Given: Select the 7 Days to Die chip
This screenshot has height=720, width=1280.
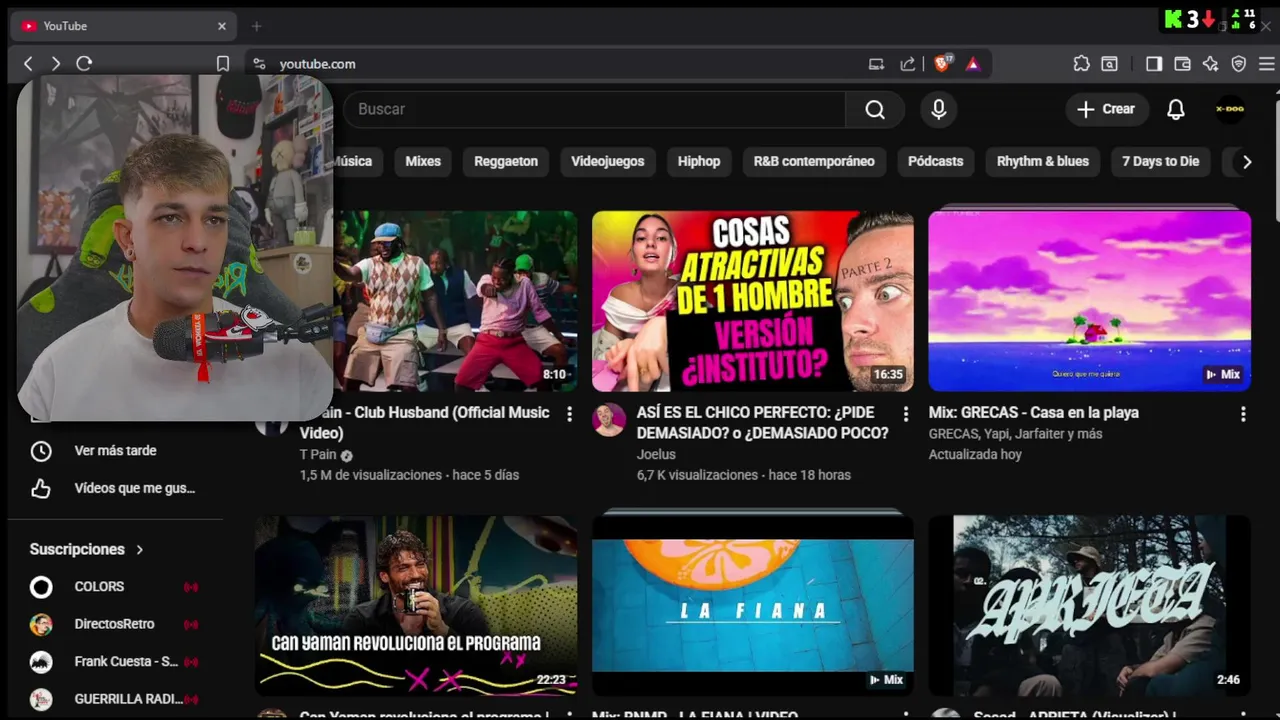Looking at the screenshot, I should click(1160, 161).
